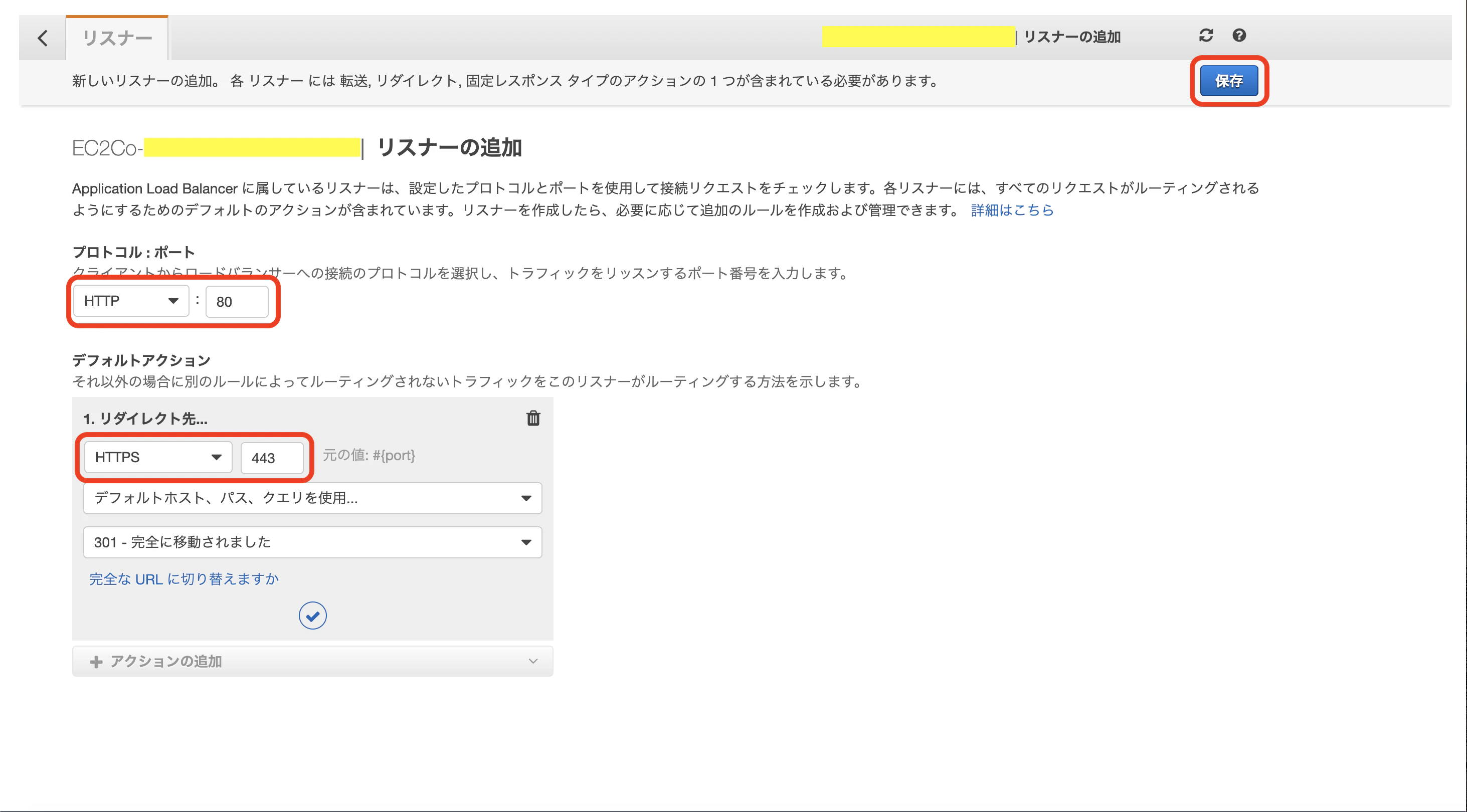Click the デフォルトアクション heading
Image resolution: width=1467 pixels, height=812 pixels.
pos(141,360)
